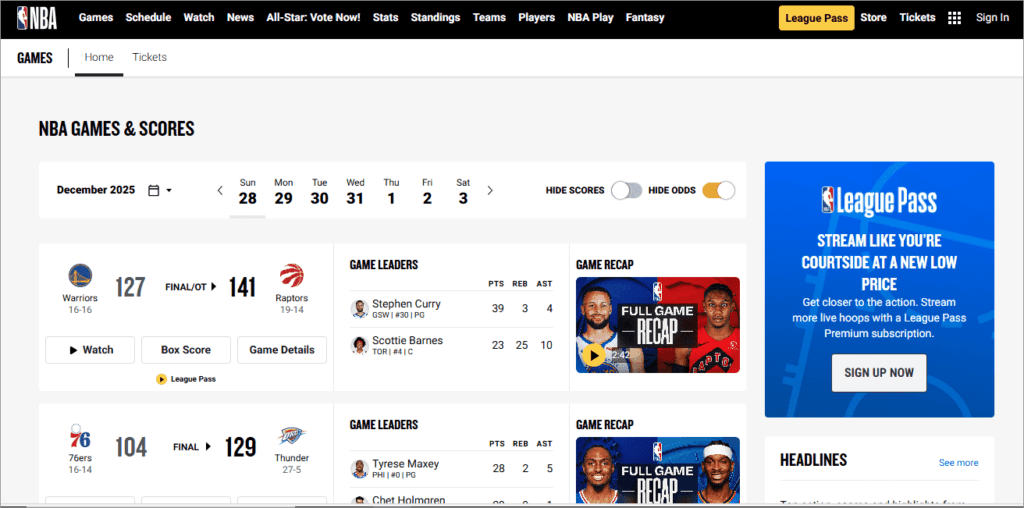Click Stephen Curry's headshot icon
Viewport: 1024px width, 508px height.
359,309
